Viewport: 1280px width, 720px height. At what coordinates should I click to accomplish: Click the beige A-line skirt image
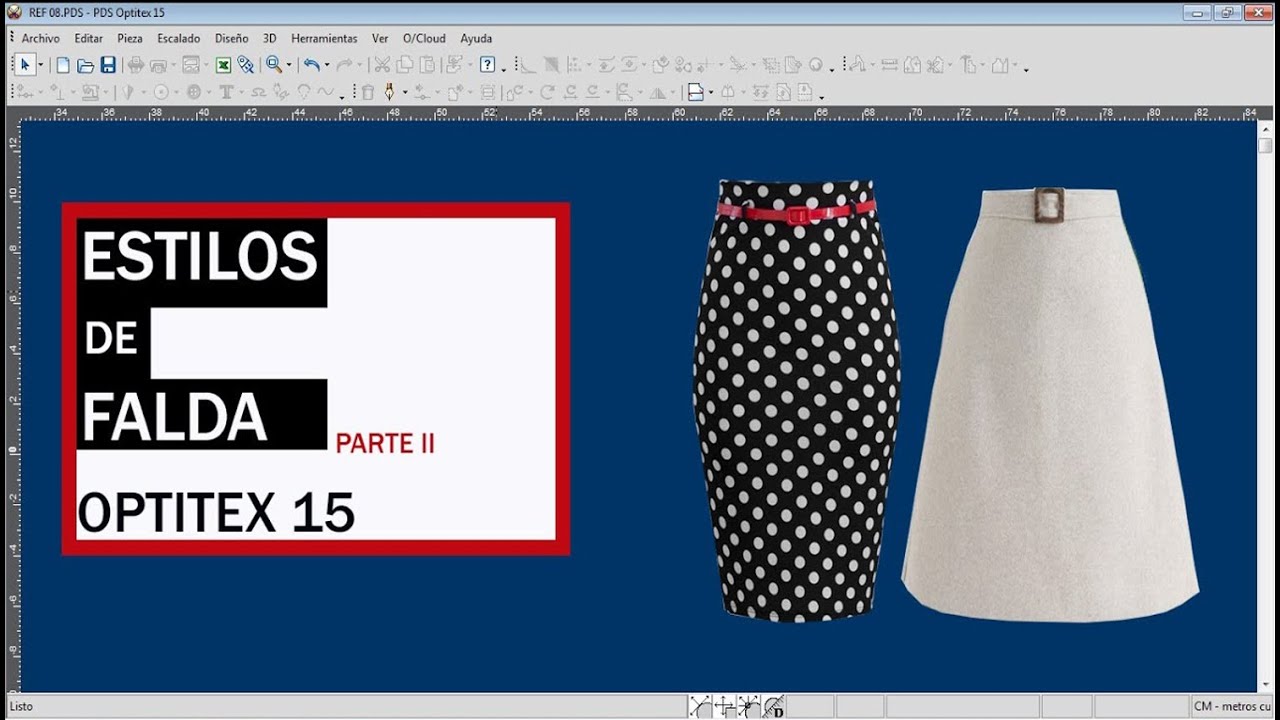tap(1050, 405)
